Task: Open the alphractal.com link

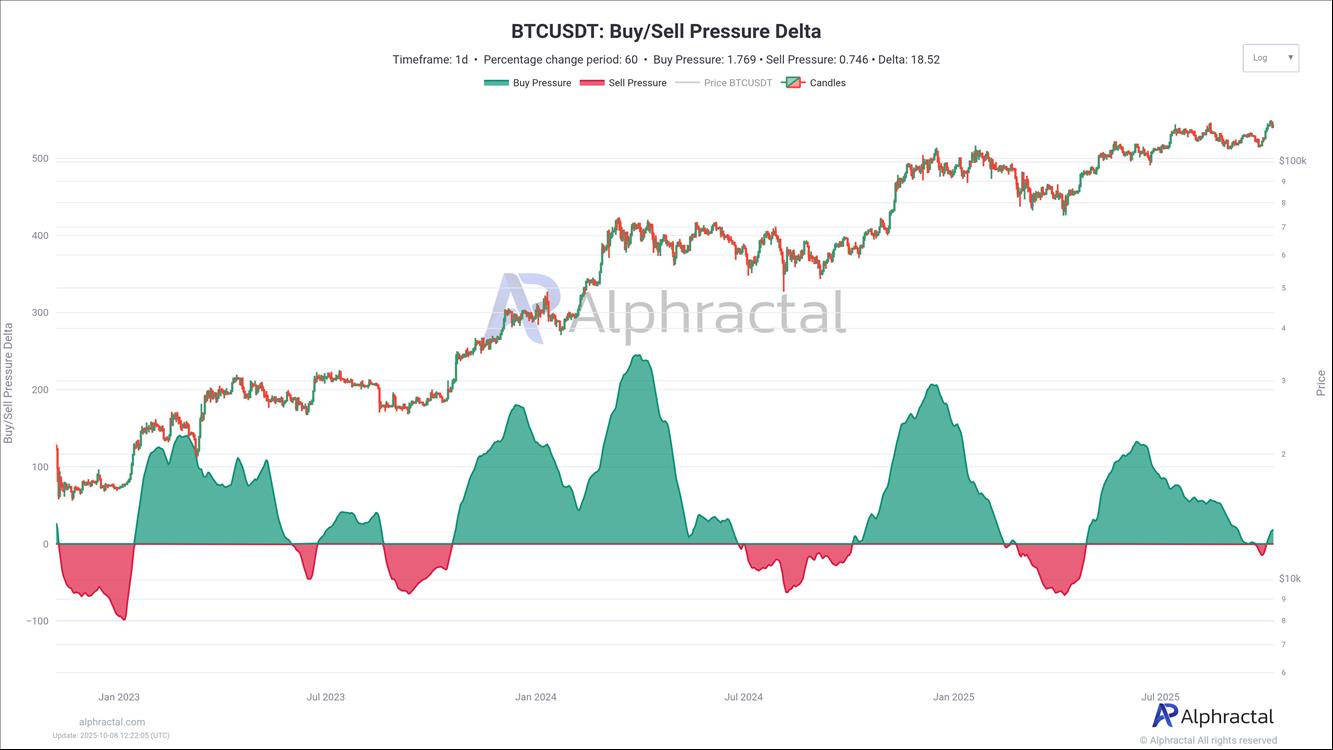Action: (112, 722)
